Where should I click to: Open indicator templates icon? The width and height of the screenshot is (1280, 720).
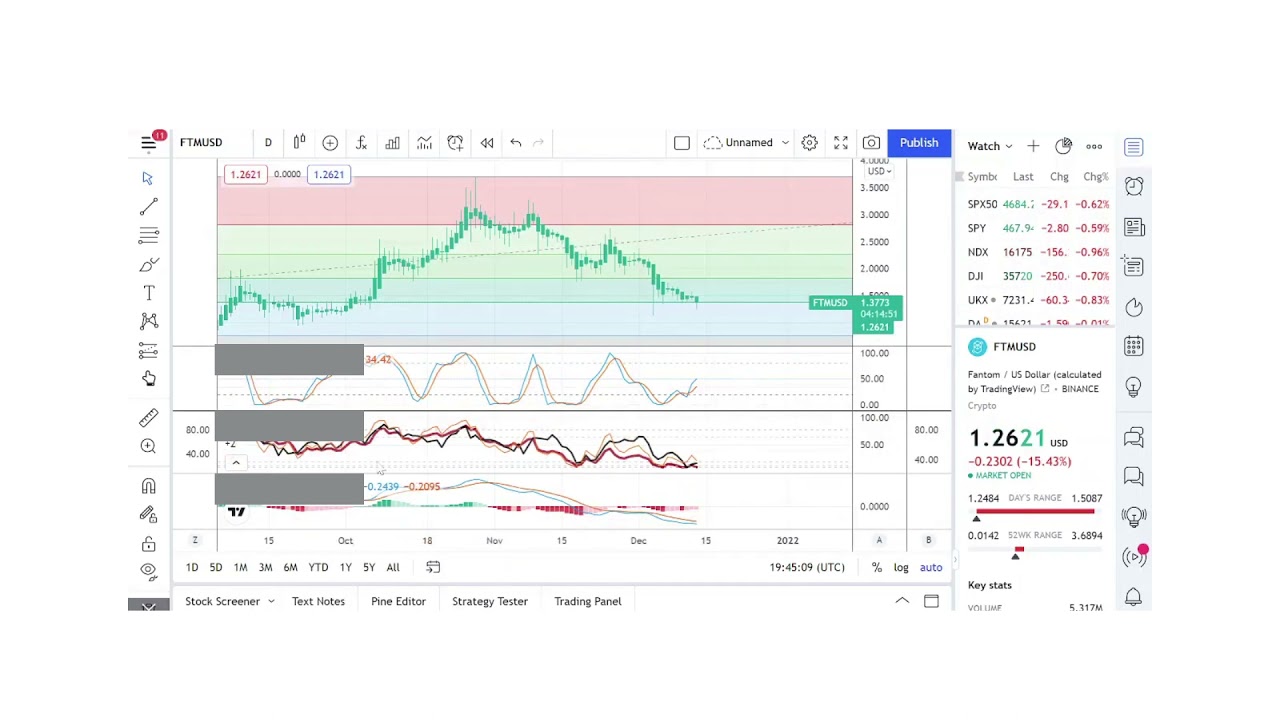[x=424, y=143]
